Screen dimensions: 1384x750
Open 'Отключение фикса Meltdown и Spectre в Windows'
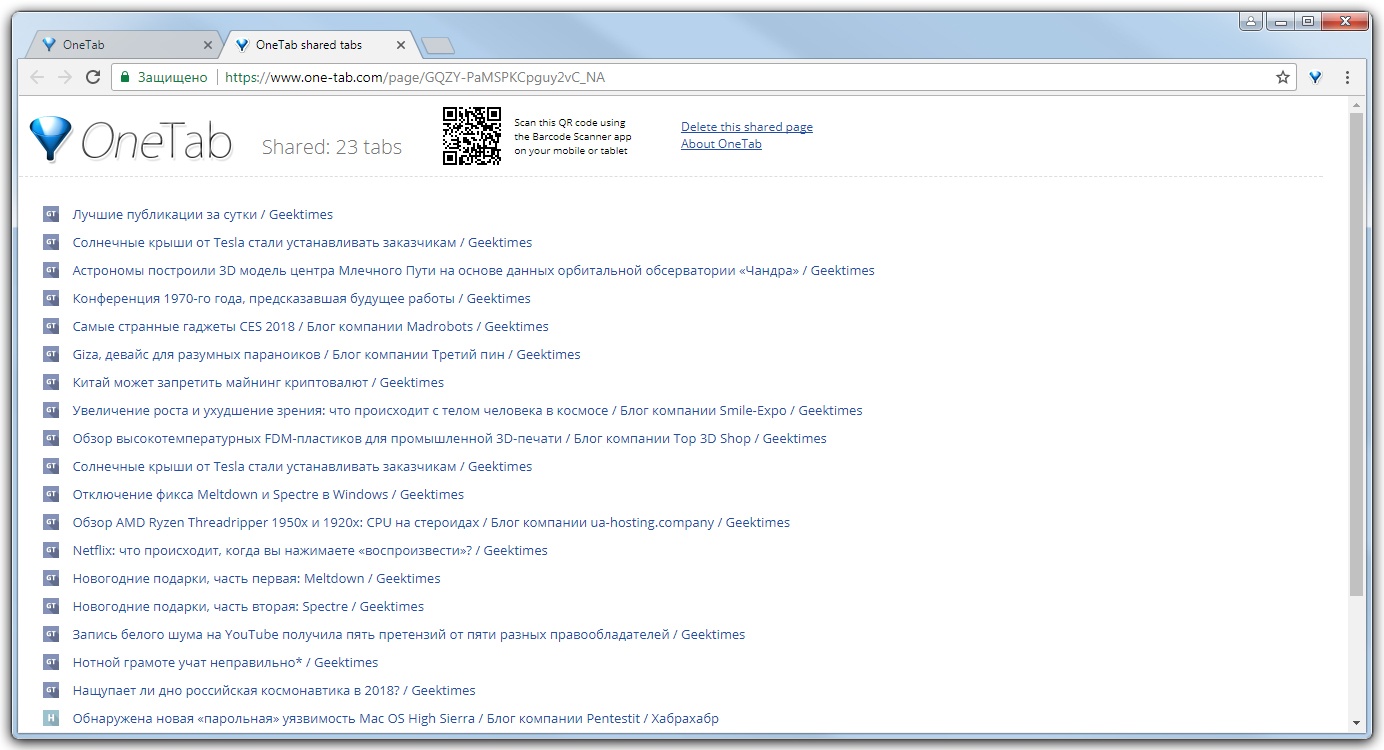point(269,494)
